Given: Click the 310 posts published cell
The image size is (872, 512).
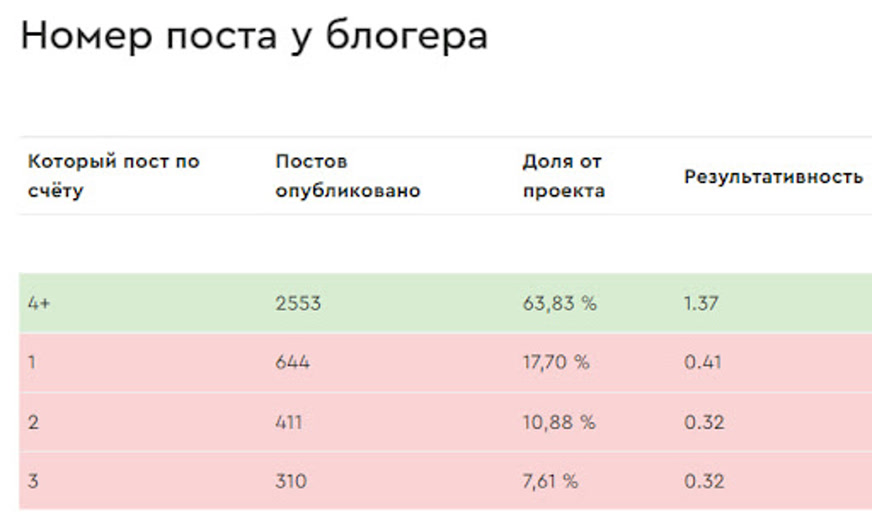Looking at the screenshot, I should (x=291, y=481).
